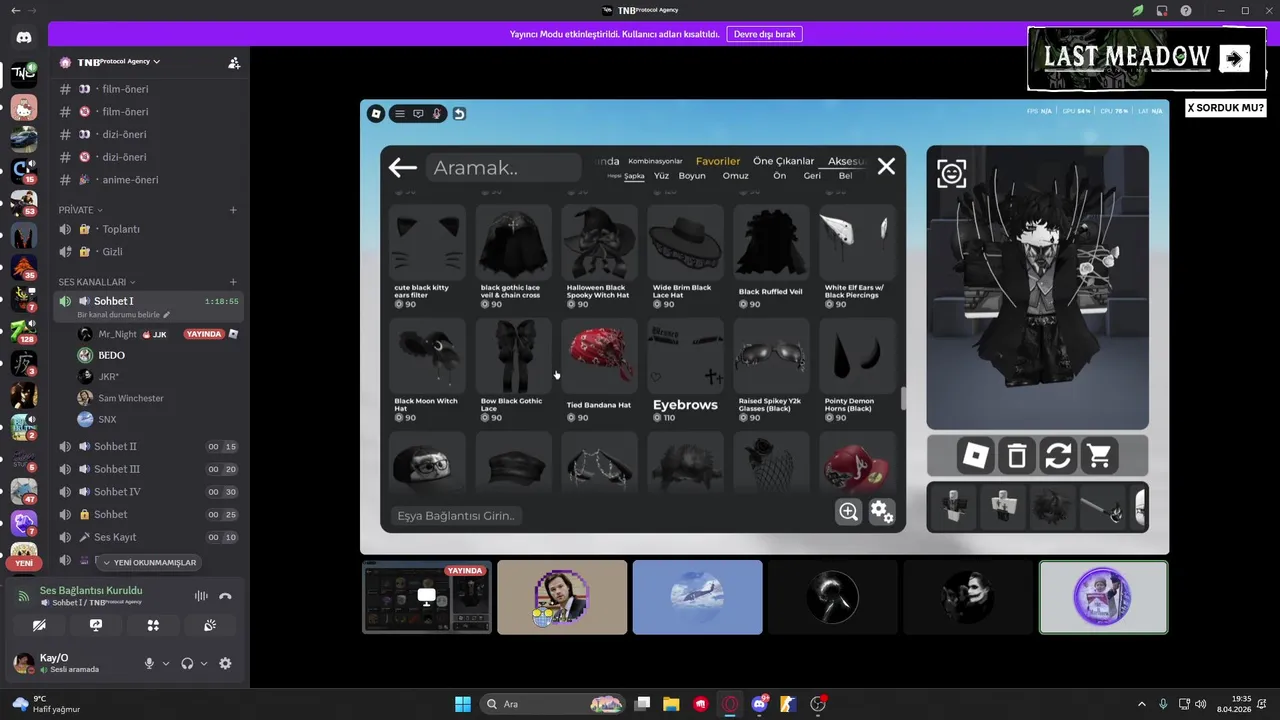Click the catalog list vertical scrollbar handle

click(903, 399)
